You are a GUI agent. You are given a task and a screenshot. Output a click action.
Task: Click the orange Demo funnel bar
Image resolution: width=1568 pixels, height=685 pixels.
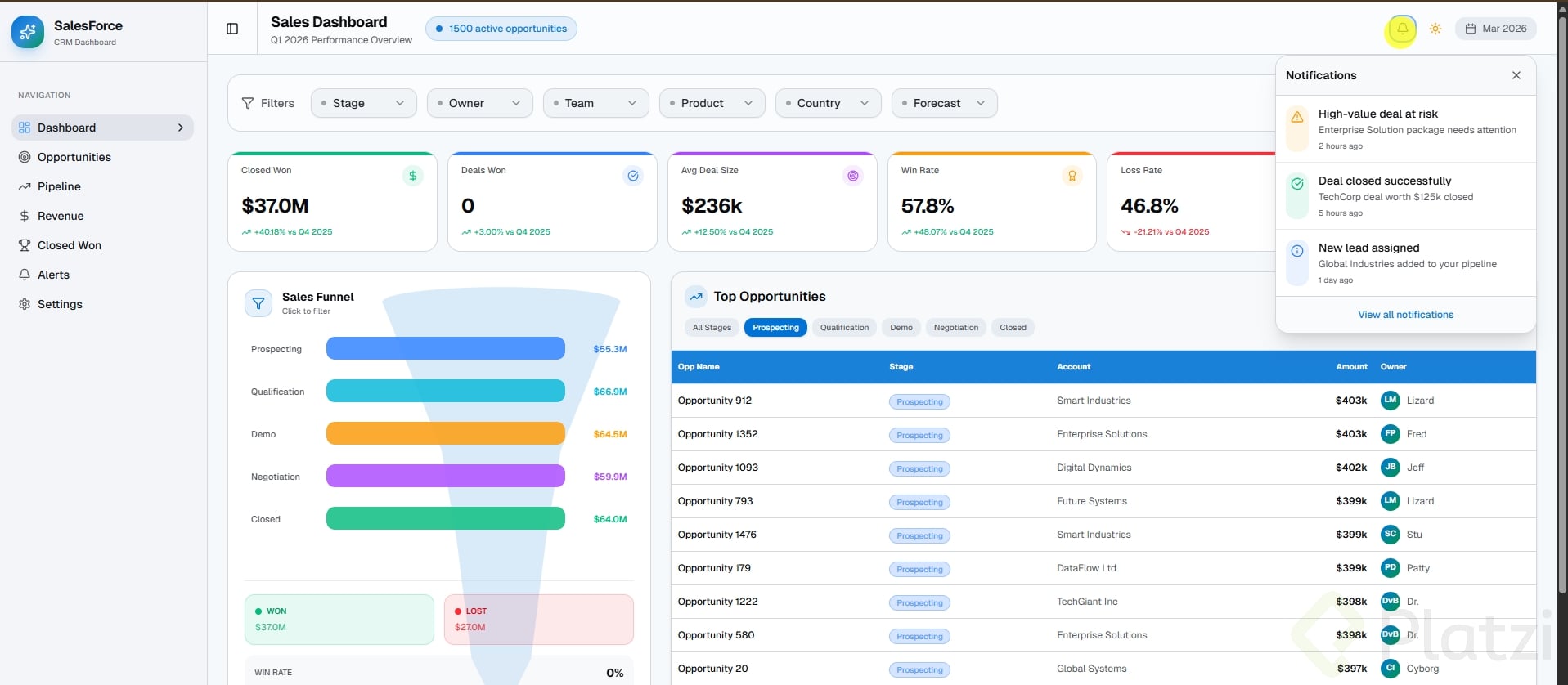[446, 433]
